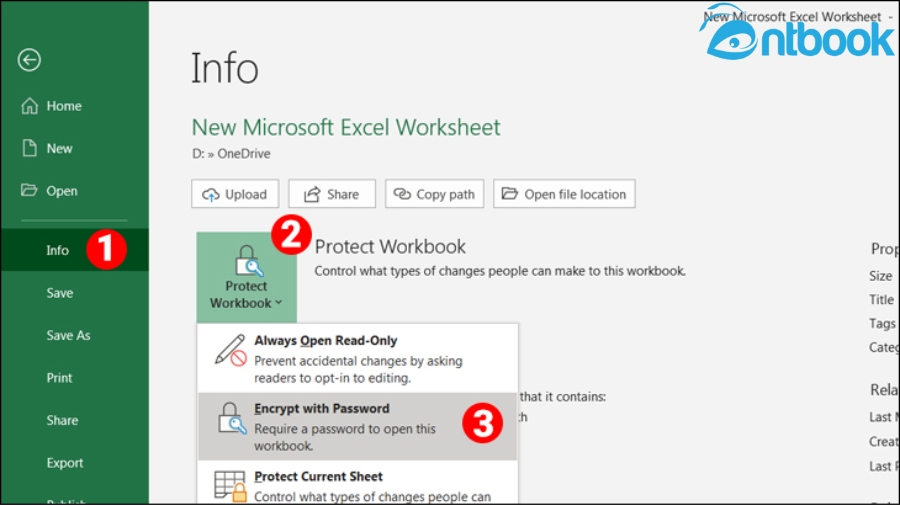Click the Open file location folder icon
This screenshot has height=506, width=900.
[x=510, y=193]
